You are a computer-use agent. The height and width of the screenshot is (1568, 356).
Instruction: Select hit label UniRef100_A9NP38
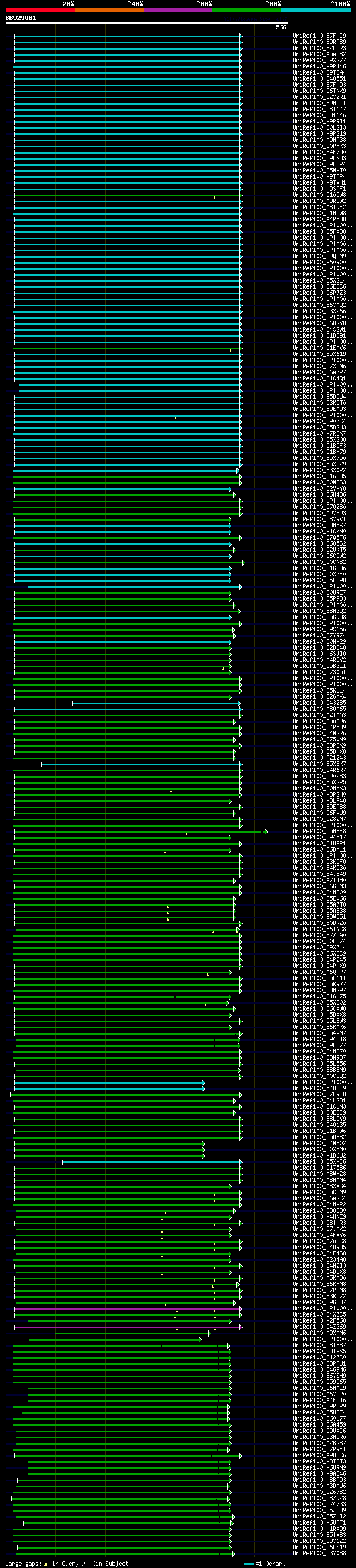tap(319, 140)
